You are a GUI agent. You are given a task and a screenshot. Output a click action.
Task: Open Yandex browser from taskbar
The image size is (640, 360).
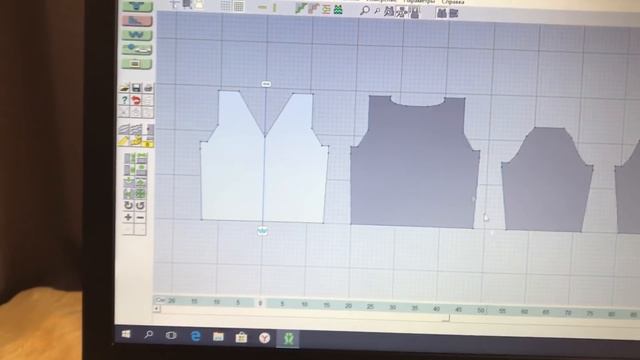264,338
